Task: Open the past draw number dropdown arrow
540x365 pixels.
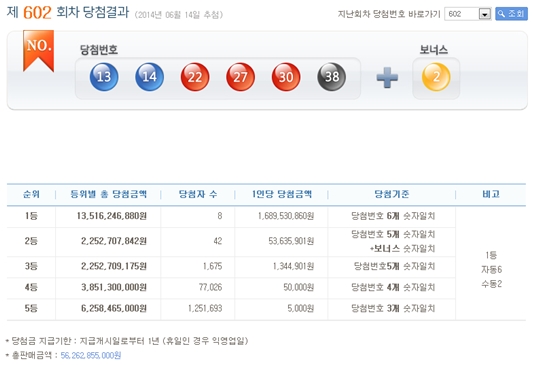Action: (x=485, y=14)
